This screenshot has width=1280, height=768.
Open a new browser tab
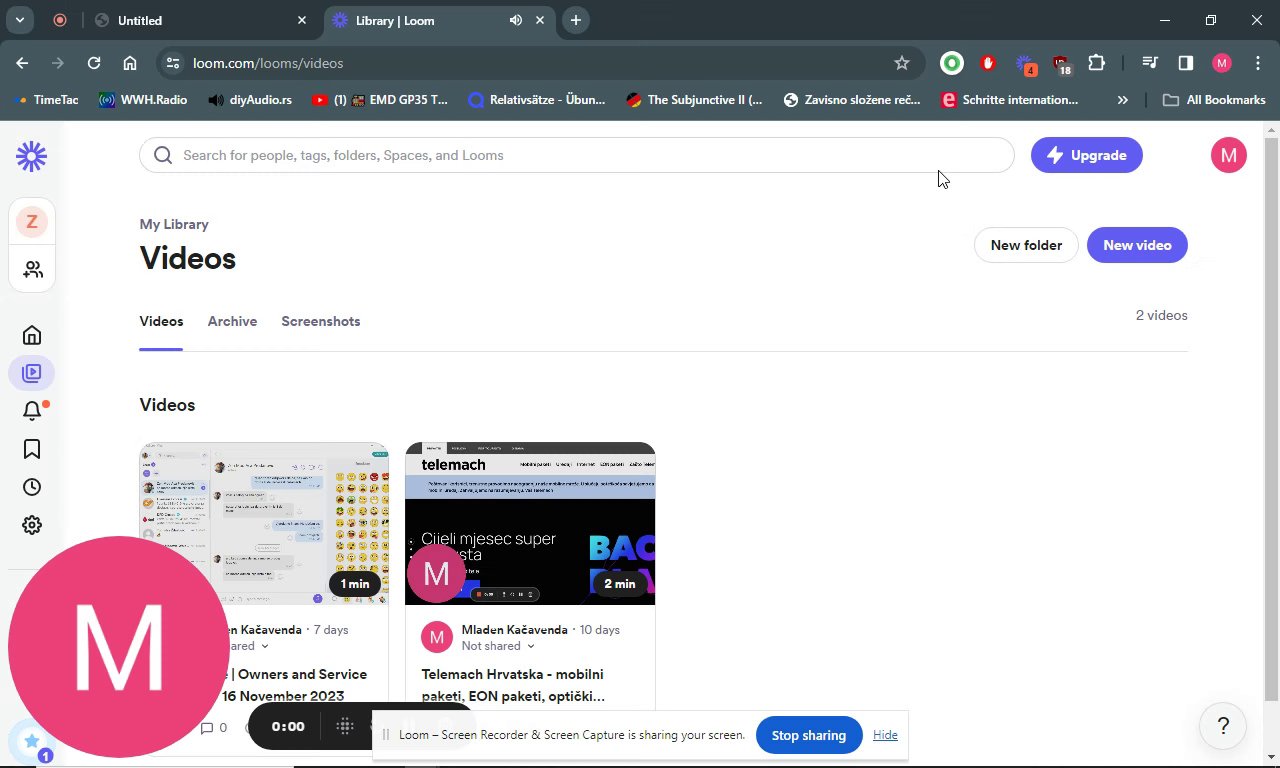[575, 20]
